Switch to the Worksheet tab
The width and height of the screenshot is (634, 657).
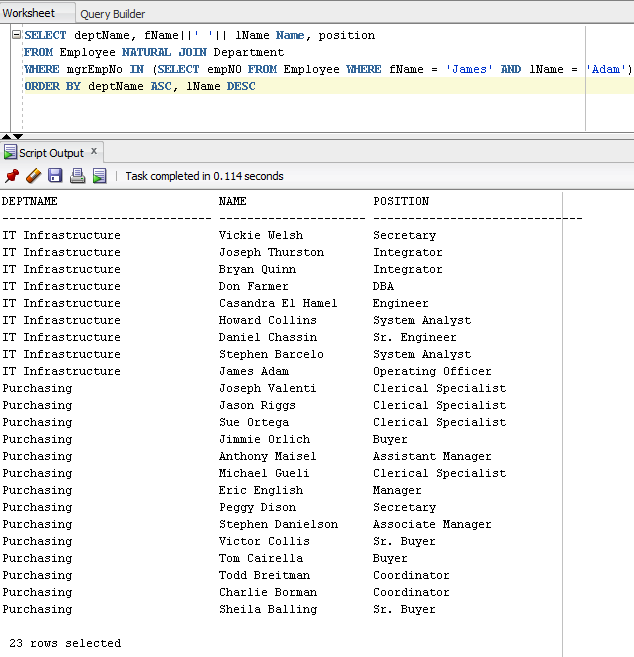pyautogui.click(x=28, y=13)
